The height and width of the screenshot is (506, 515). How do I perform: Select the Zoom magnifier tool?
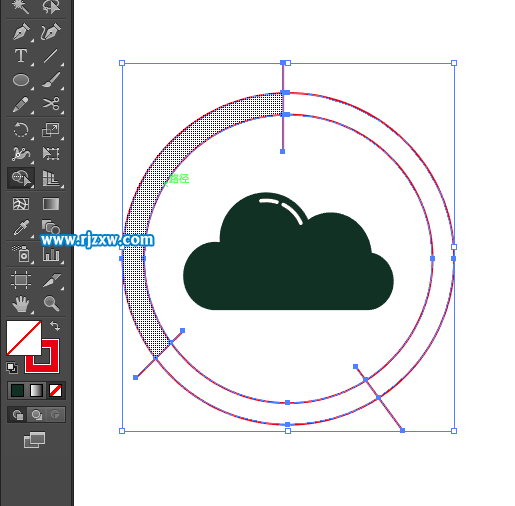[51, 304]
